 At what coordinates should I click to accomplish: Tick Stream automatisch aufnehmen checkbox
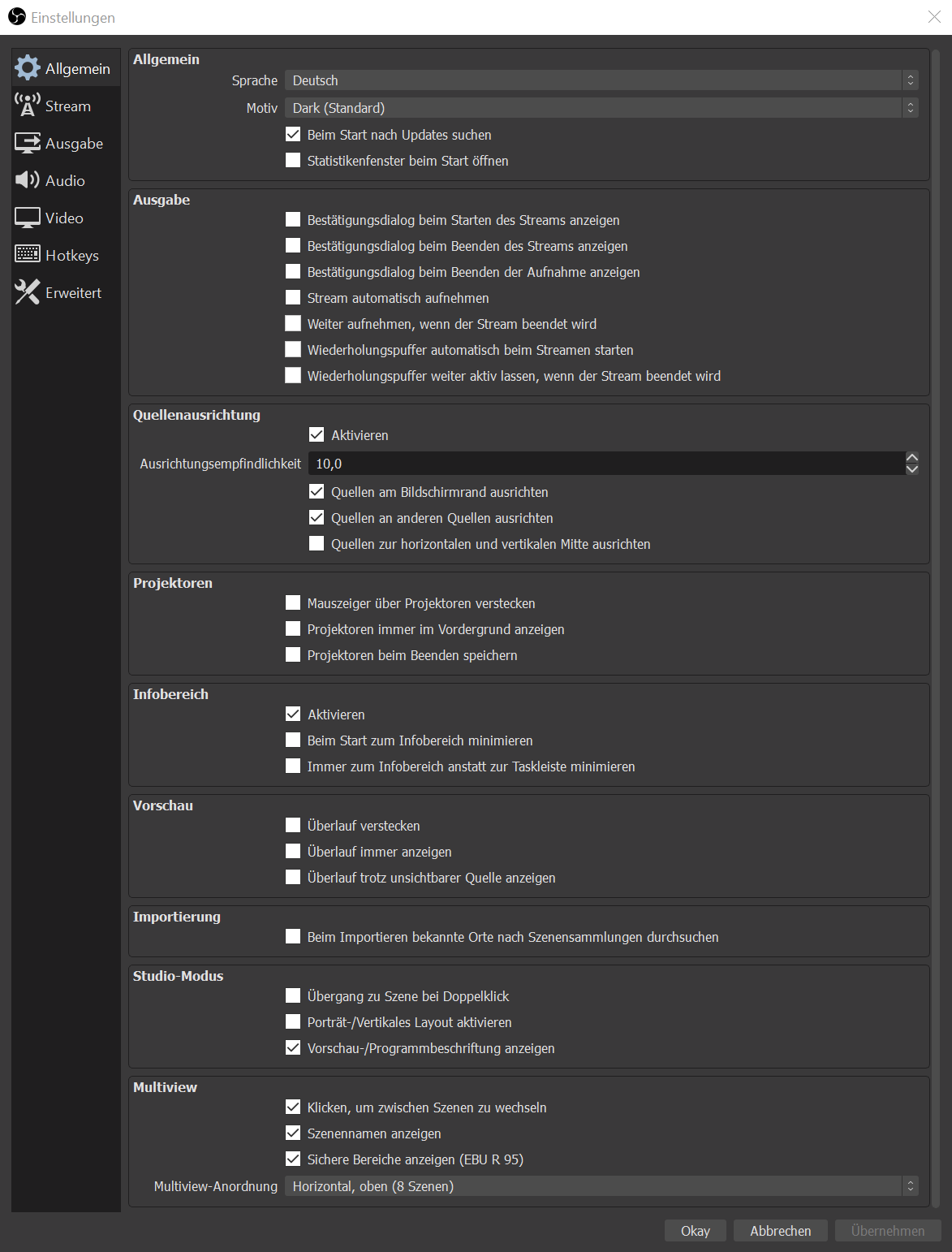point(293,298)
